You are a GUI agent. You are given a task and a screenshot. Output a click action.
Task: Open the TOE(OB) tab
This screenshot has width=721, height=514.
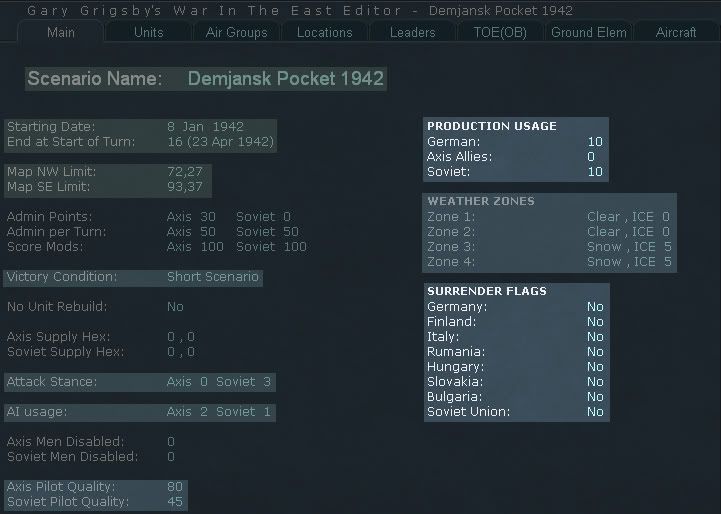tap(500, 32)
